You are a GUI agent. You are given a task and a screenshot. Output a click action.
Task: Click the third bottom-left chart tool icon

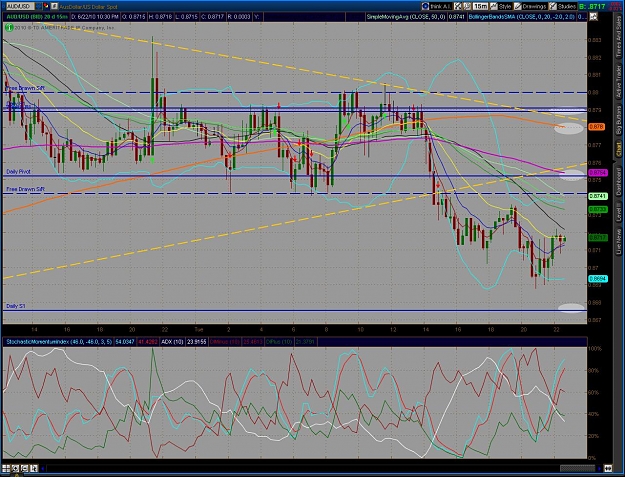pyautogui.click(x=24, y=468)
